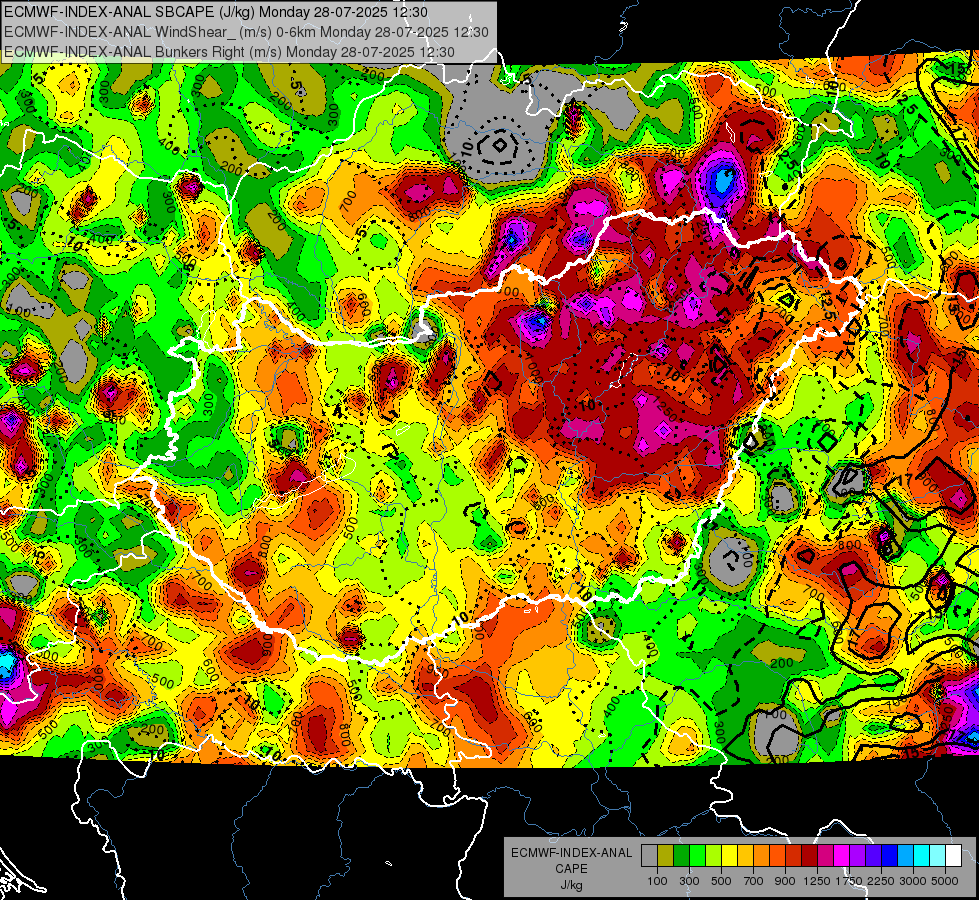The image size is (979, 900).
Task: Click the 700 legend tick label
Action: point(754,881)
